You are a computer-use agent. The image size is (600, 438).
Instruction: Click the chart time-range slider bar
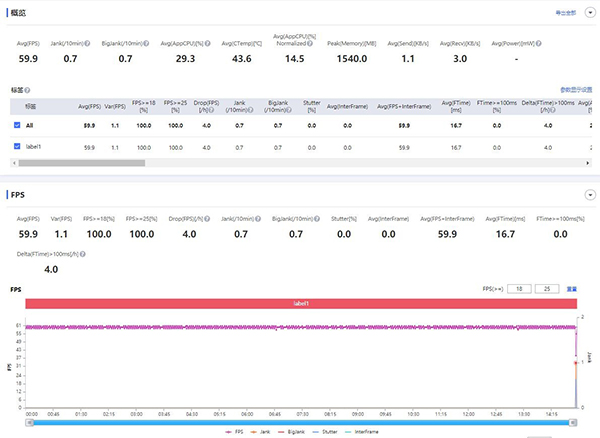click(300, 421)
